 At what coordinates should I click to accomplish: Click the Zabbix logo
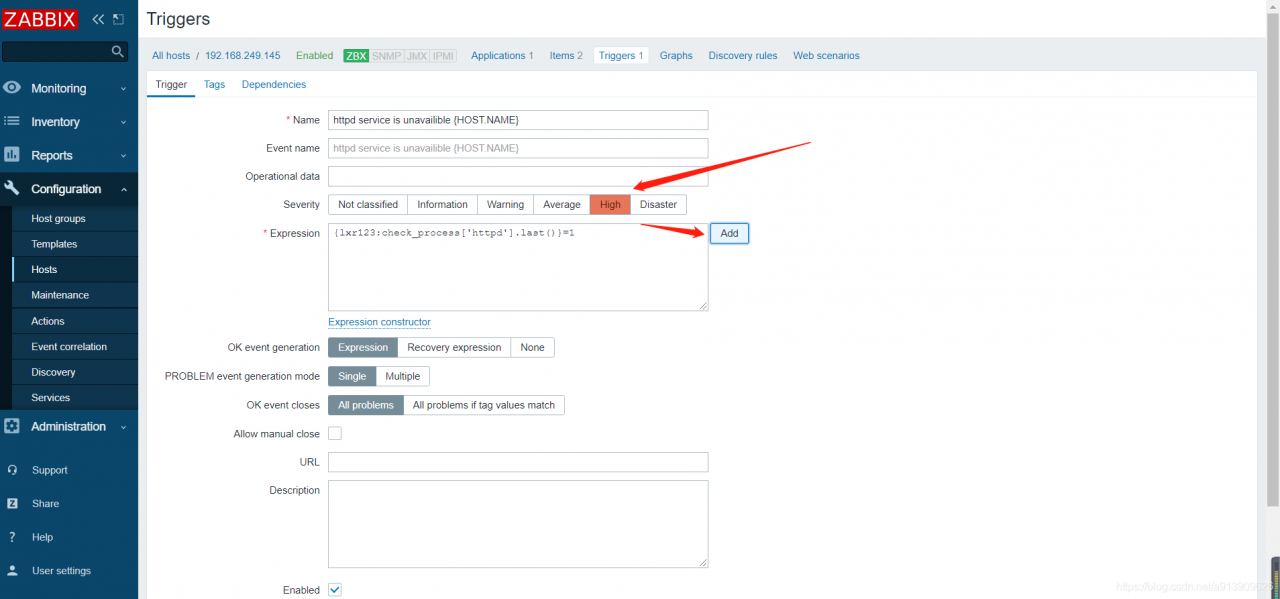(x=40, y=19)
